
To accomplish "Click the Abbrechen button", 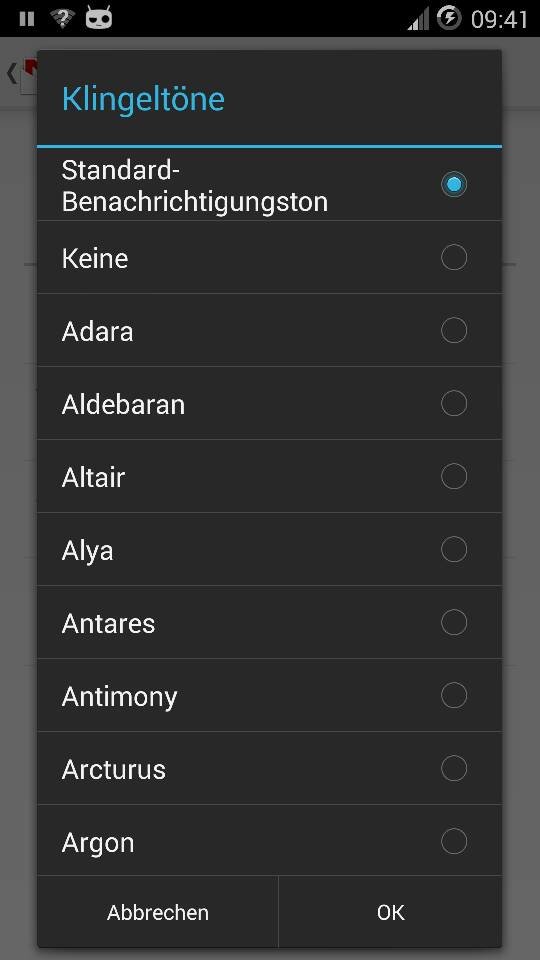I will click(x=158, y=912).
